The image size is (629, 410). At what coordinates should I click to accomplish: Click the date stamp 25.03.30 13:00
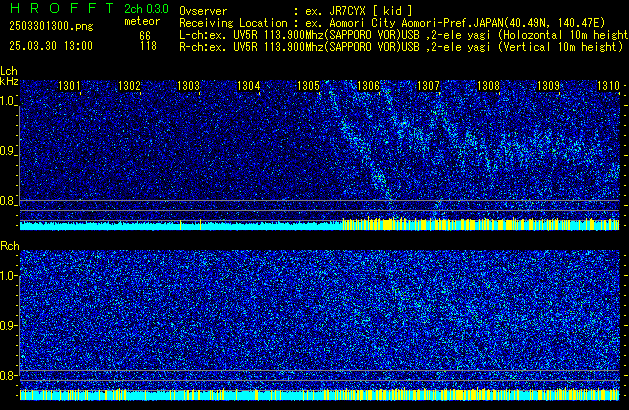tap(51, 46)
